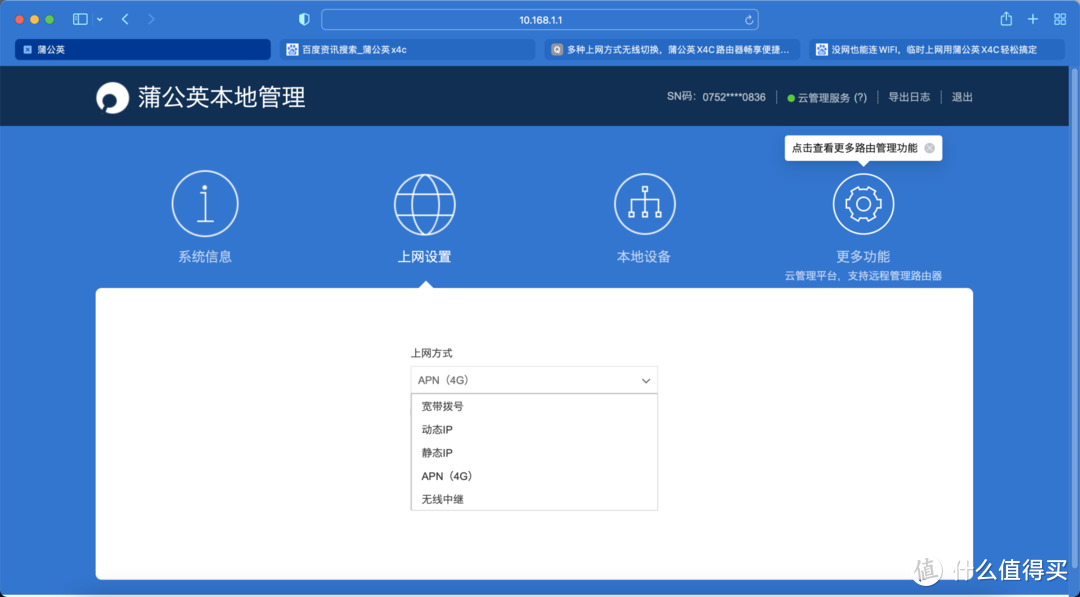Image resolution: width=1080 pixels, height=597 pixels.
Task: Click the 导出日志 link
Action: coord(909,97)
